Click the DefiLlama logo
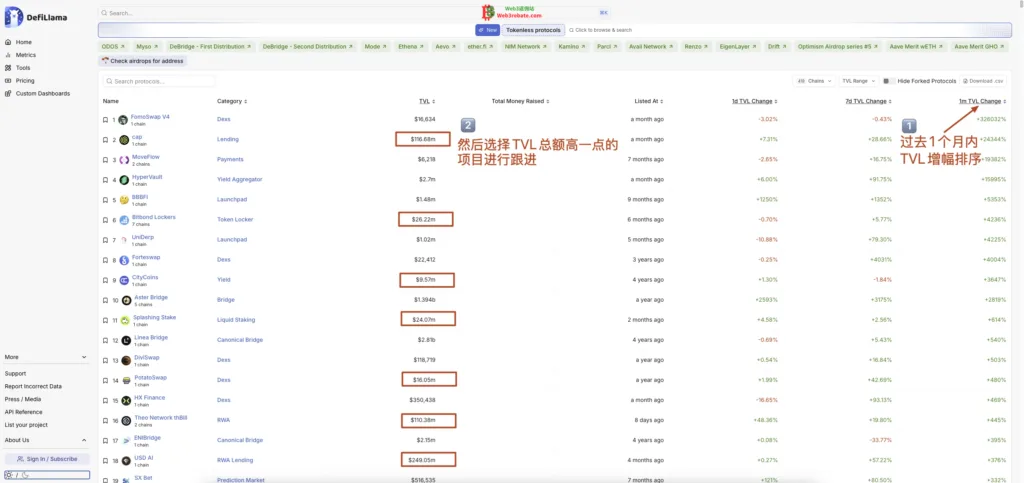The image size is (1024, 483). click(36, 17)
